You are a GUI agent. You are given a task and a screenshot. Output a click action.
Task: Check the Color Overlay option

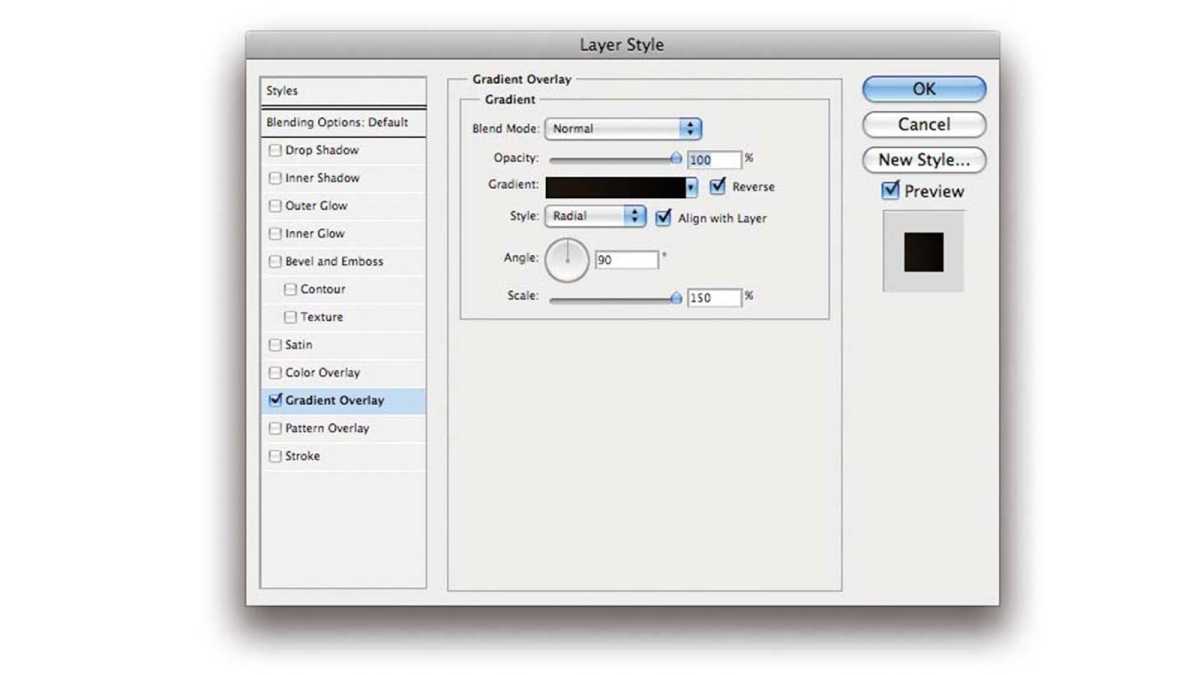[275, 372]
